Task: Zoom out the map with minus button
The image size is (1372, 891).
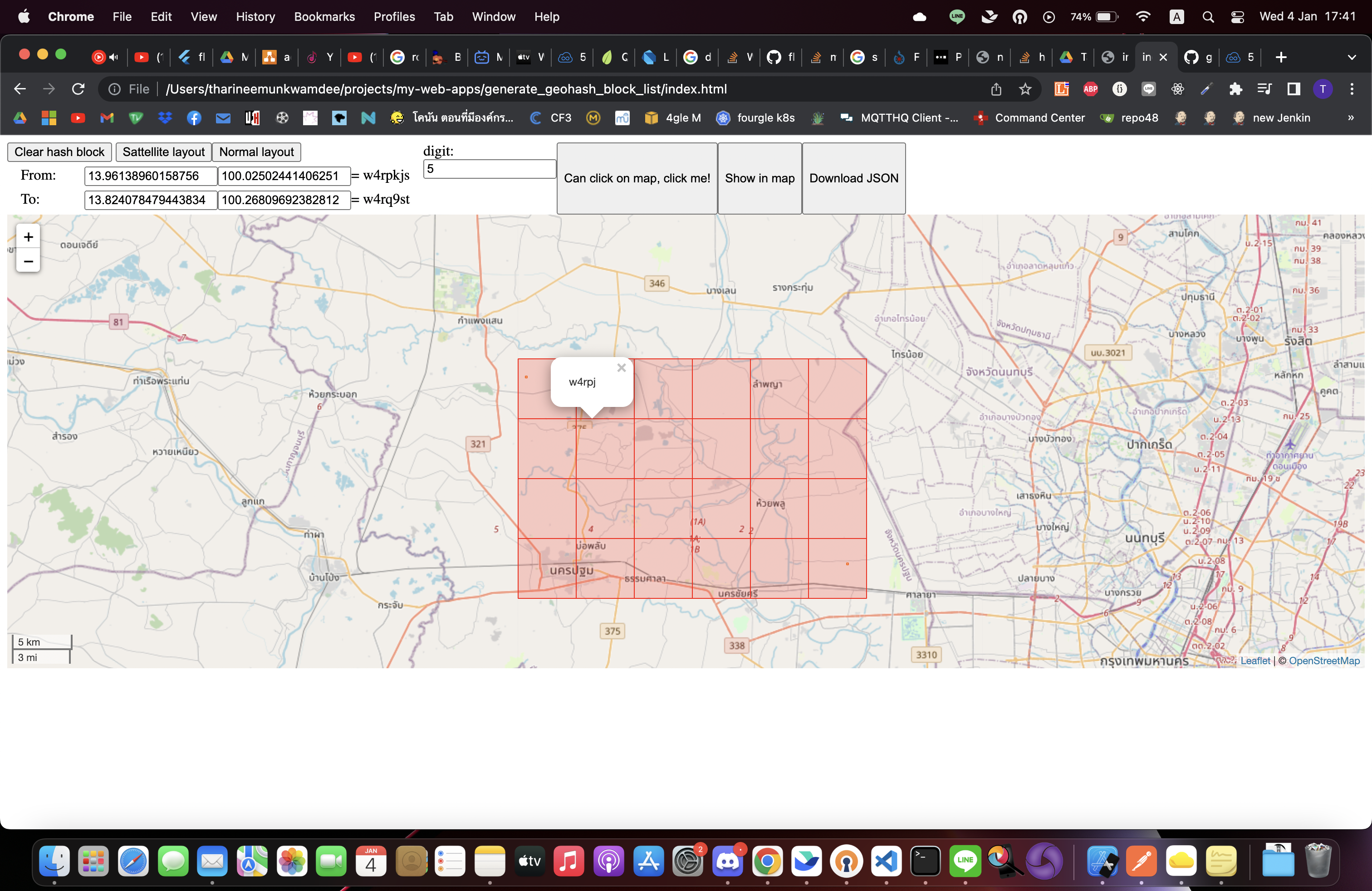Action: (28, 262)
